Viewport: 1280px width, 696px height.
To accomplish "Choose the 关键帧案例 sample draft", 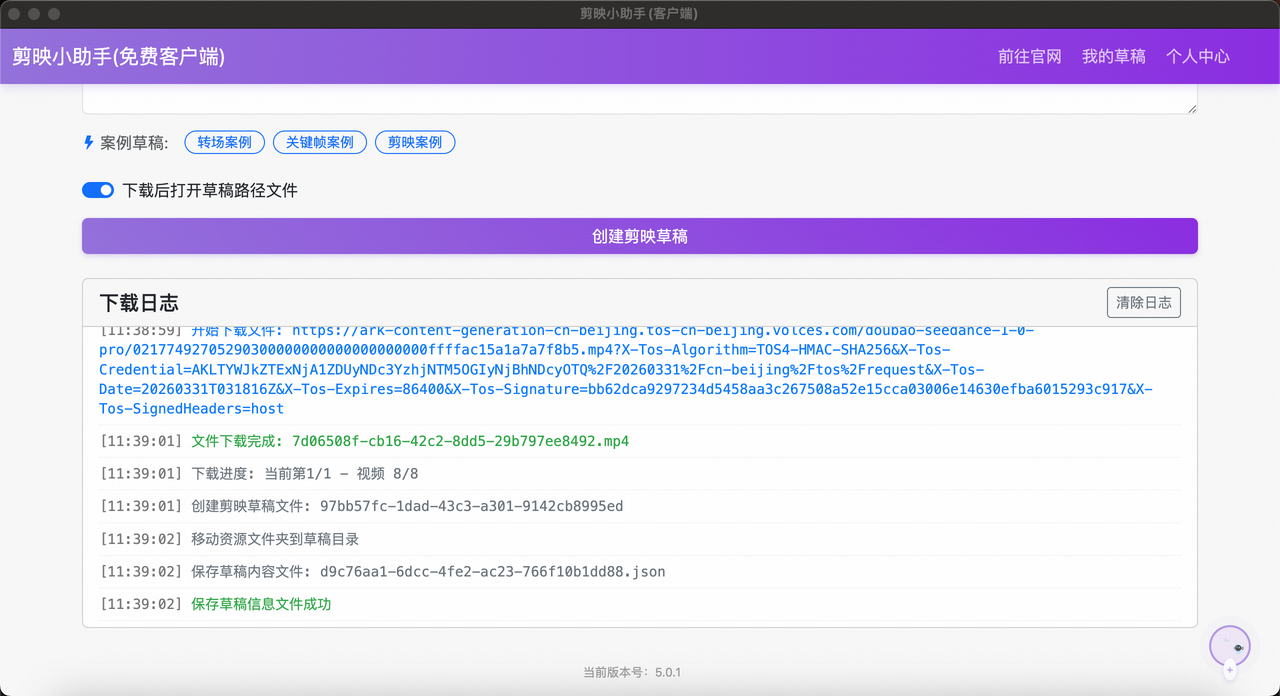I will click(x=319, y=142).
